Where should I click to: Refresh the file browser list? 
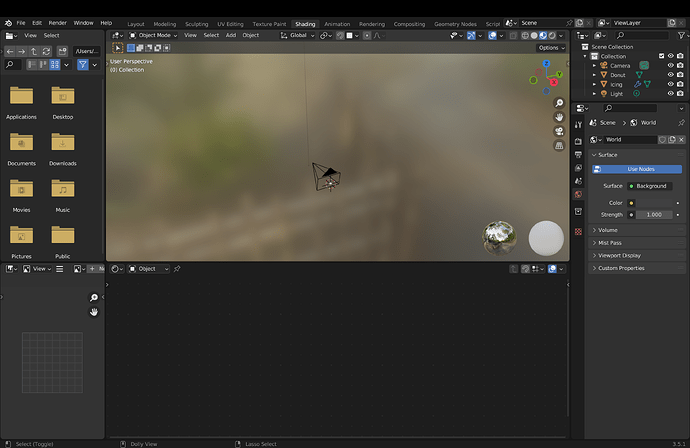click(x=46, y=51)
